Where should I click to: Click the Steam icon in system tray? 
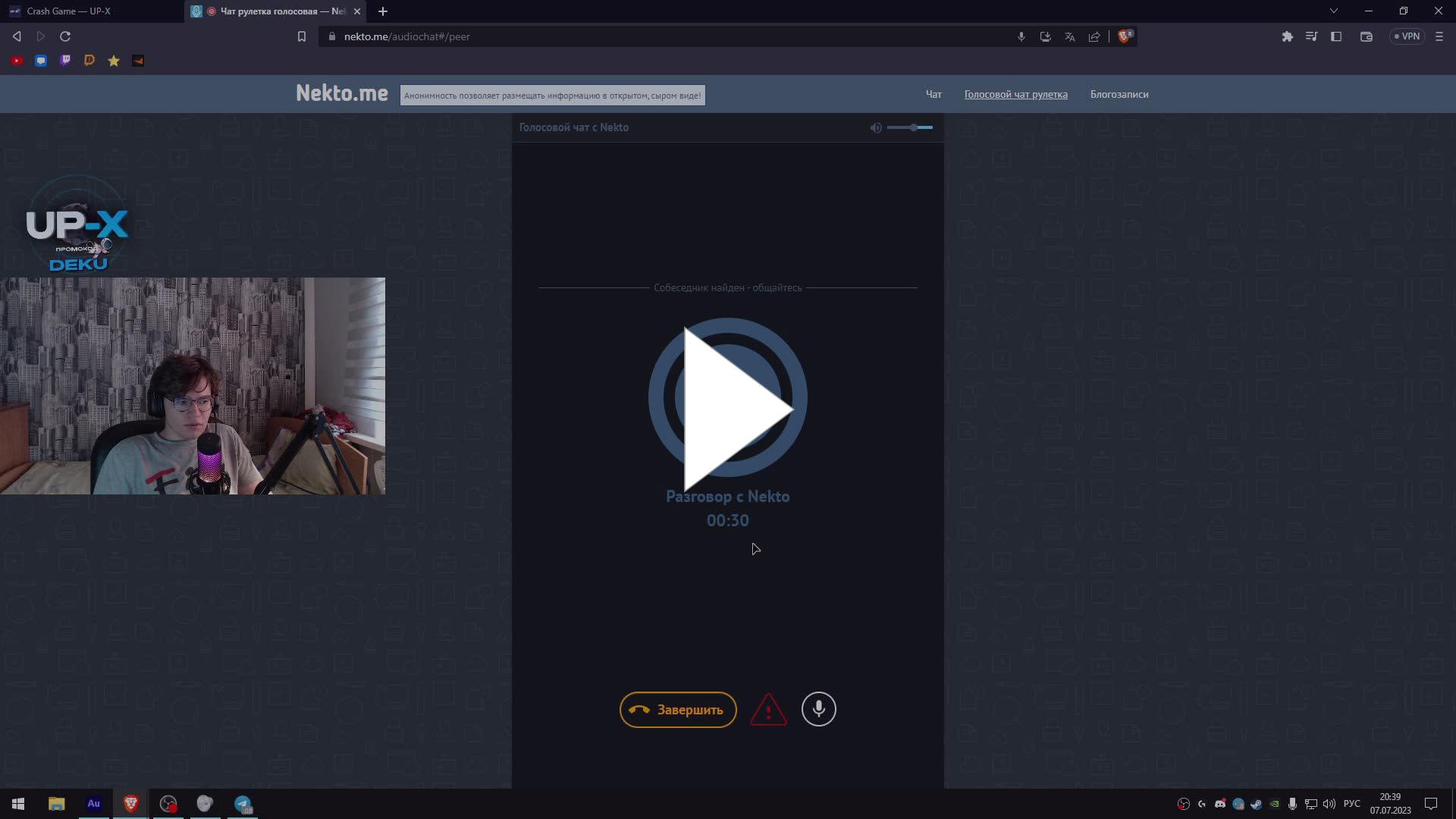(1256, 804)
